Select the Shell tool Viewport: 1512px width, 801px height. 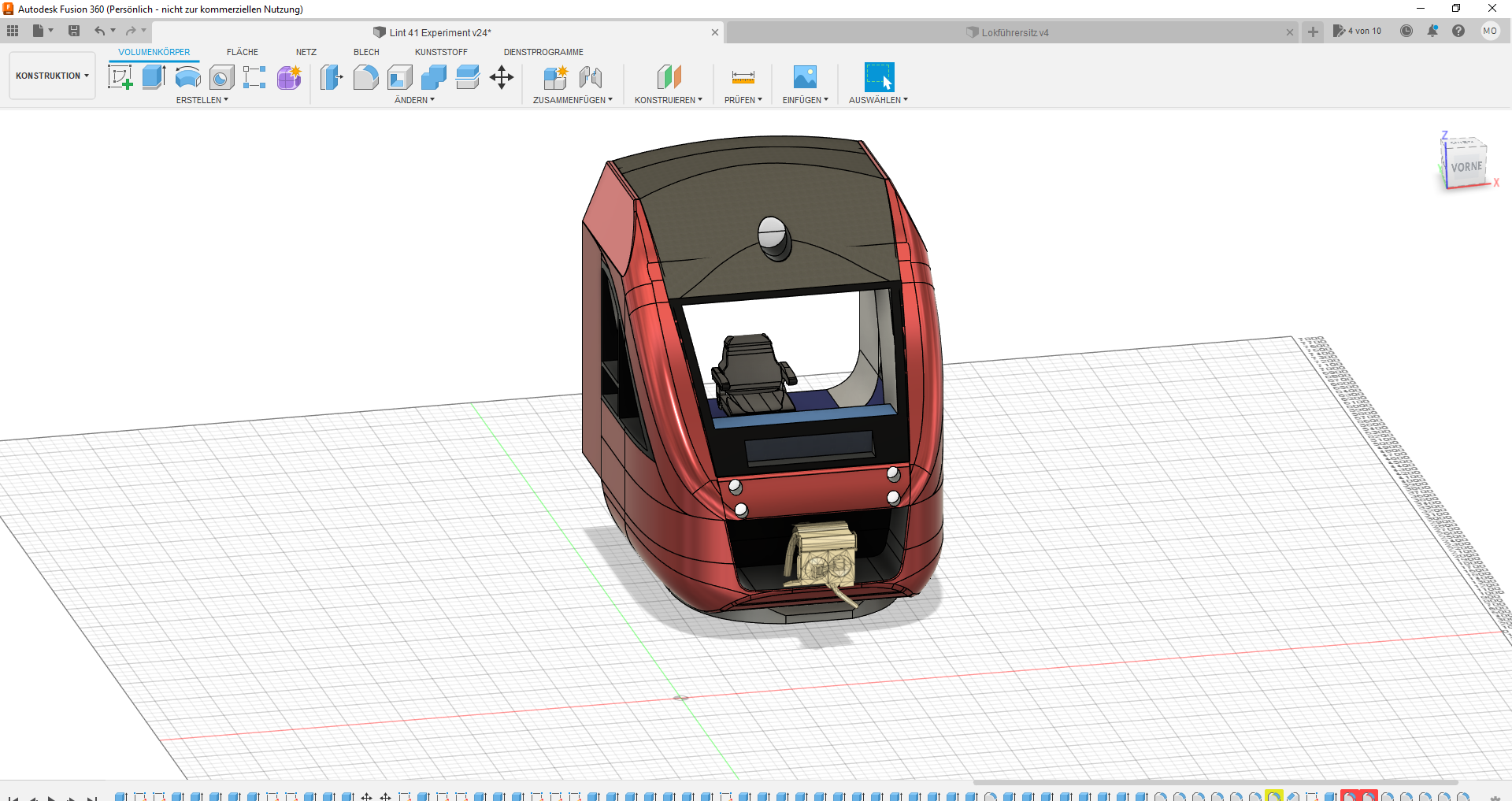(399, 77)
